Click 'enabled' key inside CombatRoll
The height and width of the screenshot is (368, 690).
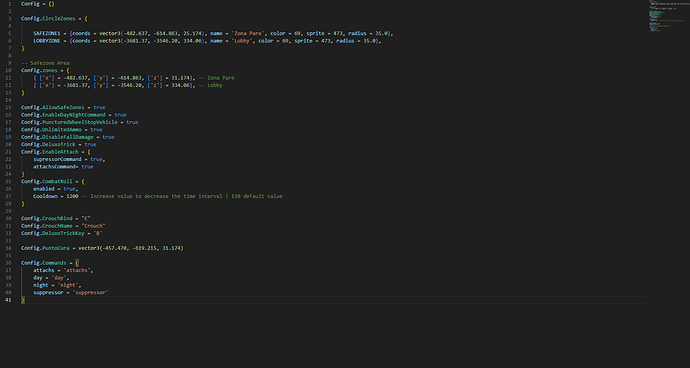click(x=44, y=189)
